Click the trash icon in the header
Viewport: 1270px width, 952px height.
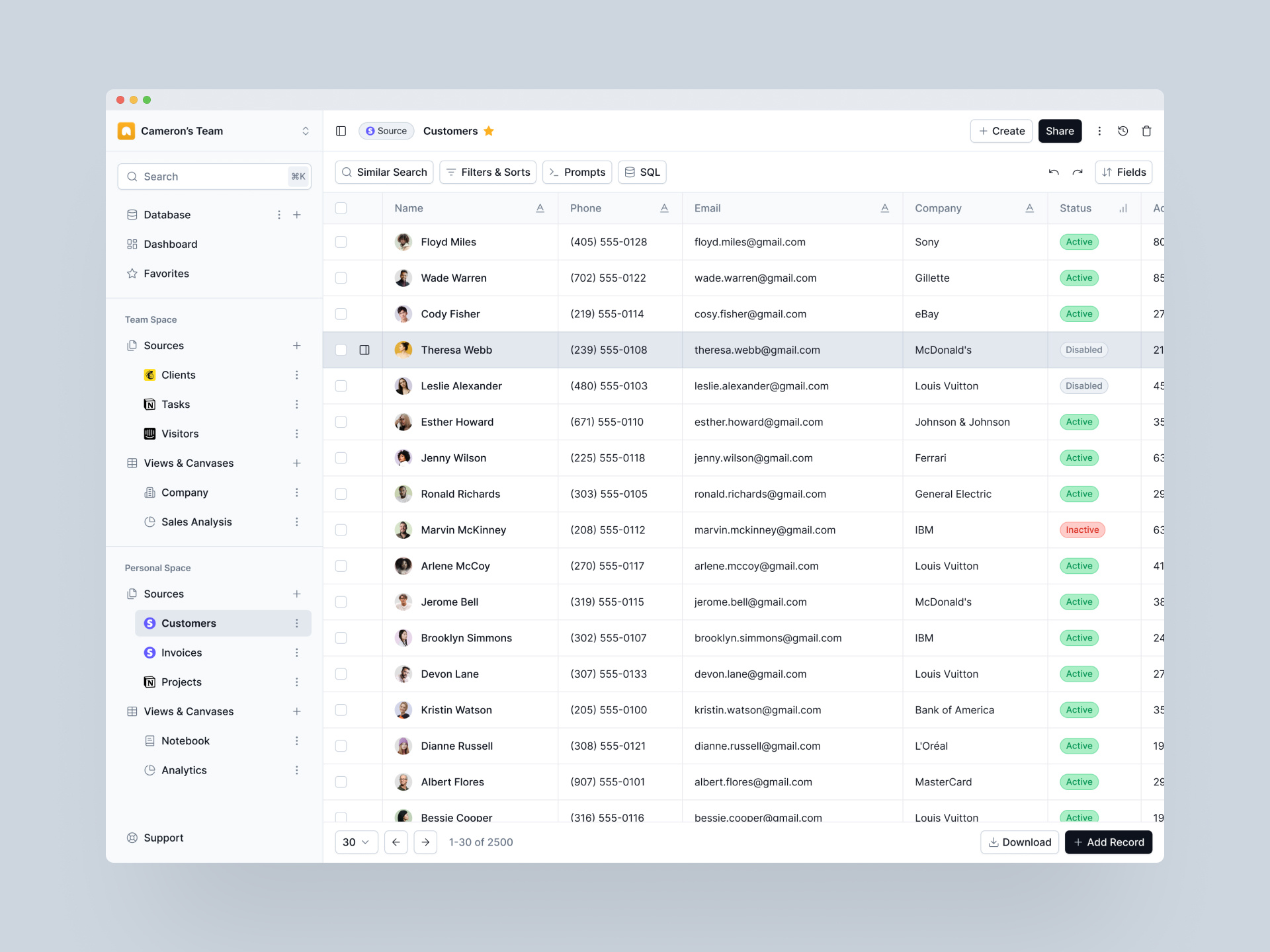click(1147, 131)
